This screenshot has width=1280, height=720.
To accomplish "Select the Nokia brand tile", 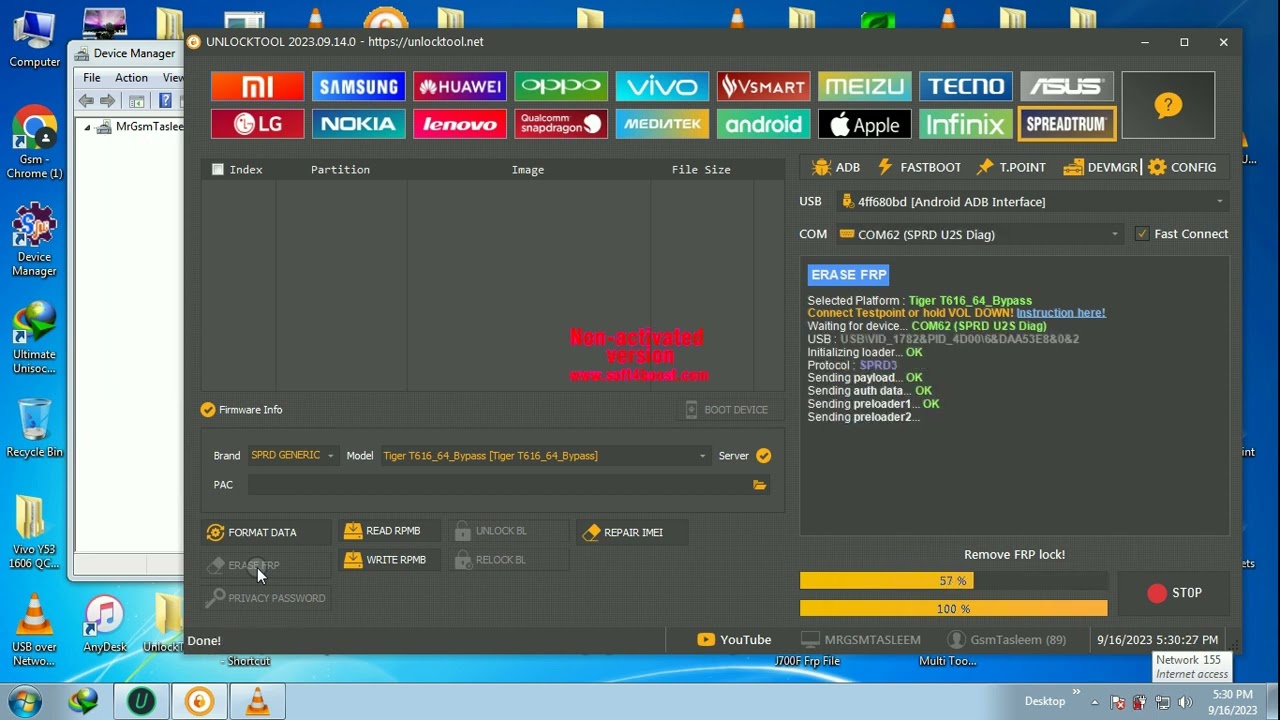I will (358, 124).
